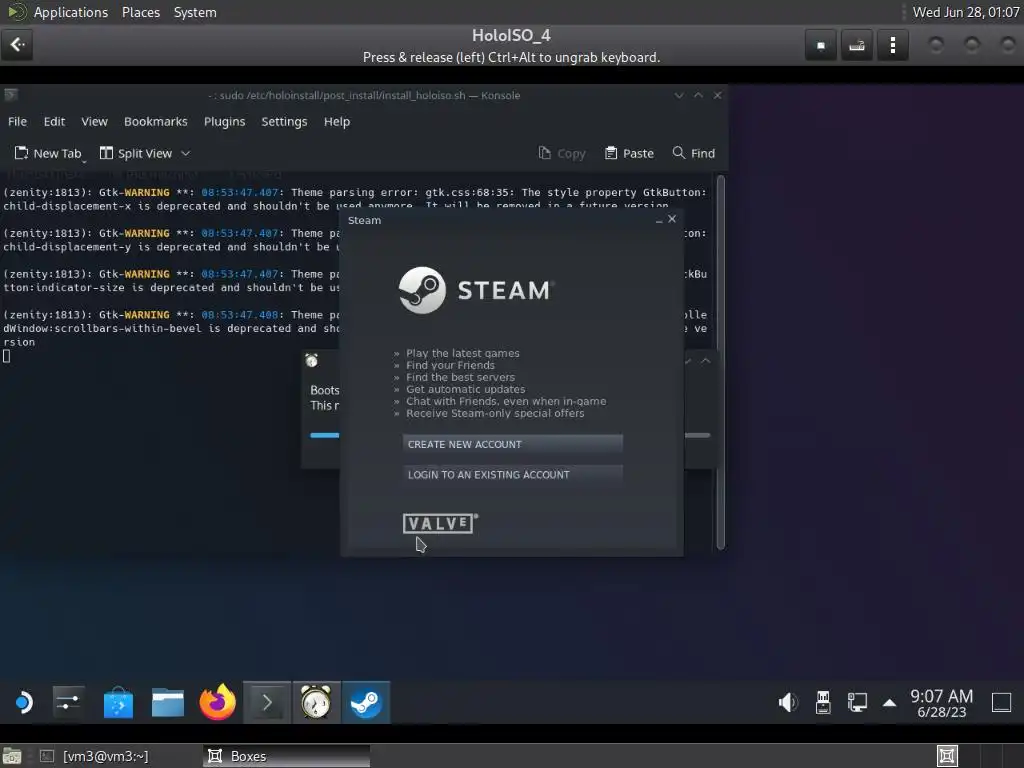Select the Boxes taskbar window item

(286, 756)
